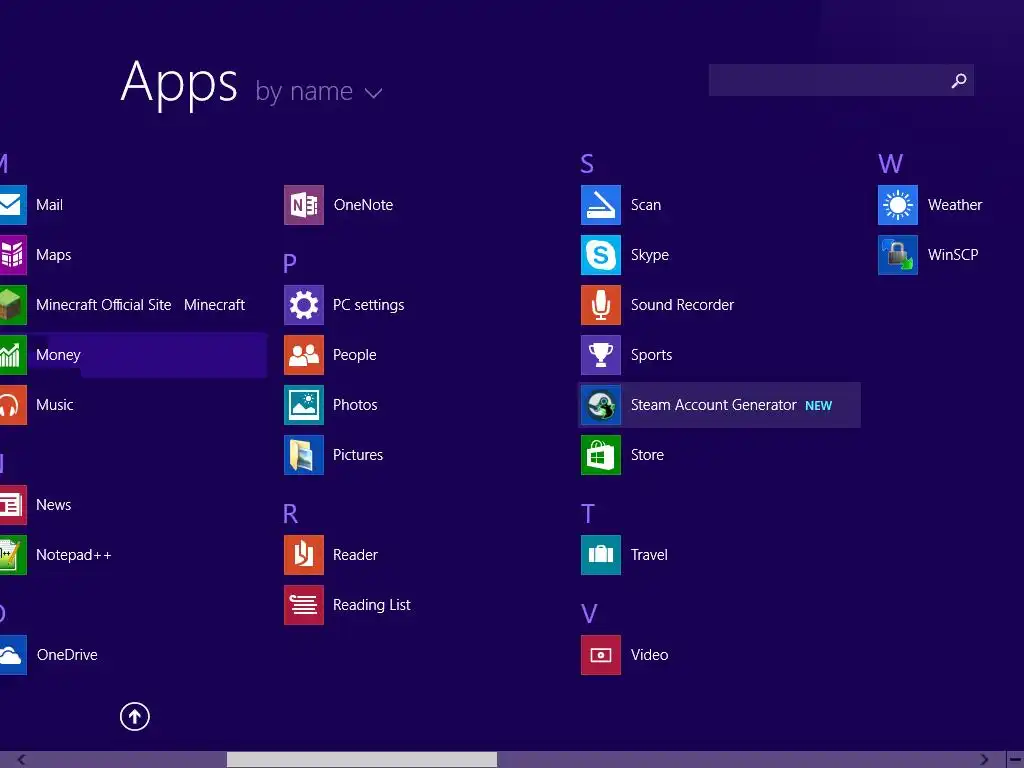Open the Reading List icon
Viewport: 1024px width, 768px height.
[x=304, y=605]
